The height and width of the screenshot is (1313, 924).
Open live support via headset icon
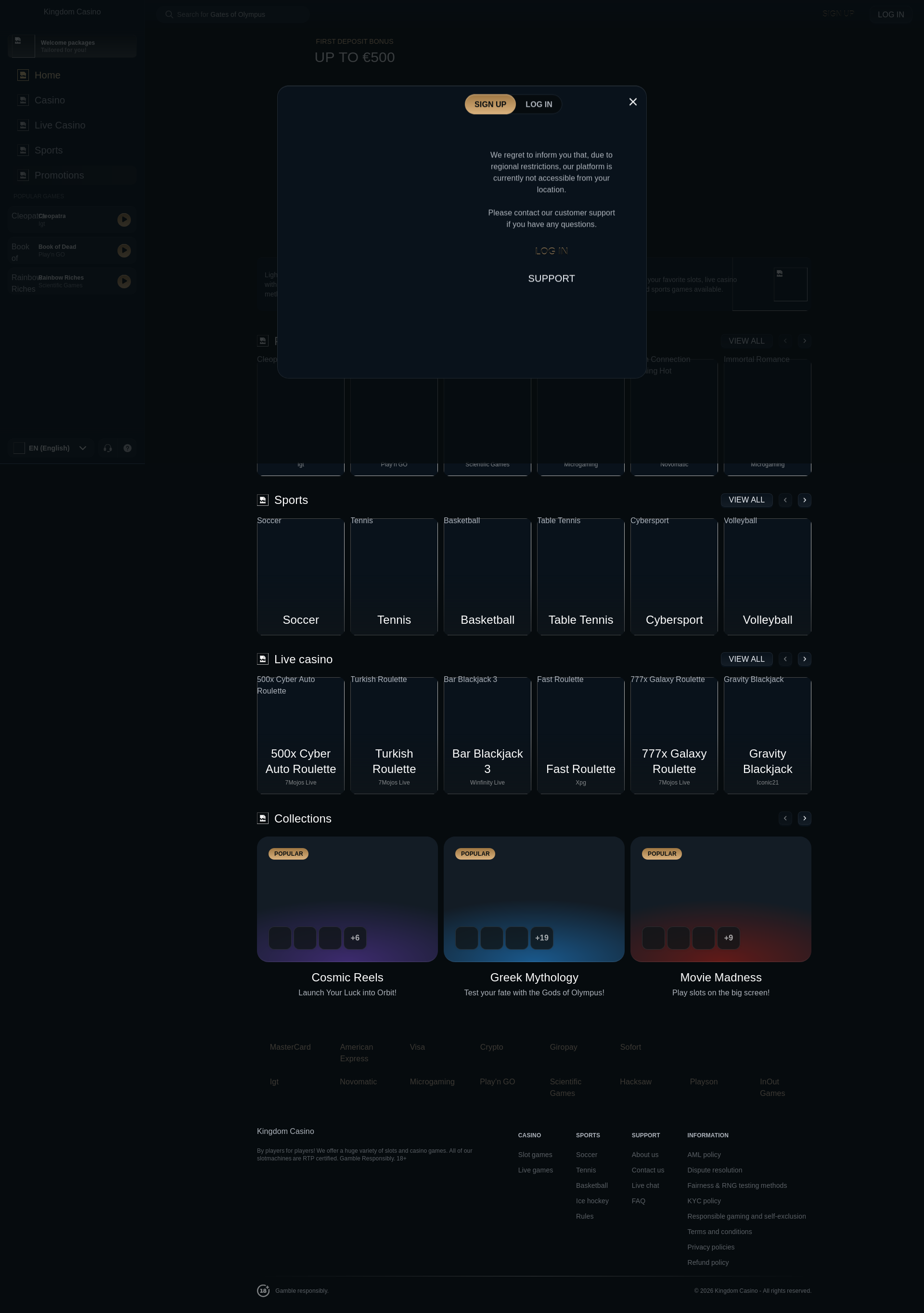click(x=107, y=449)
